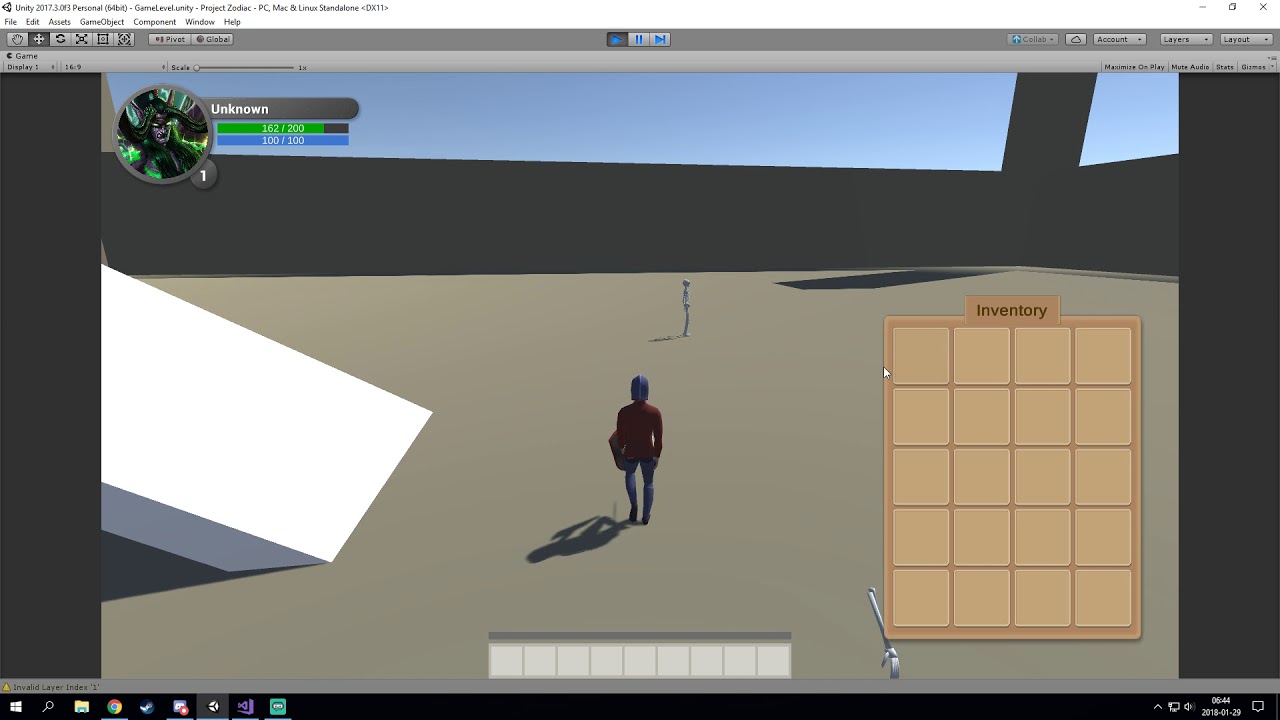This screenshot has height=720, width=1280.
Task: Open the Layers dropdown
Action: [1185, 39]
